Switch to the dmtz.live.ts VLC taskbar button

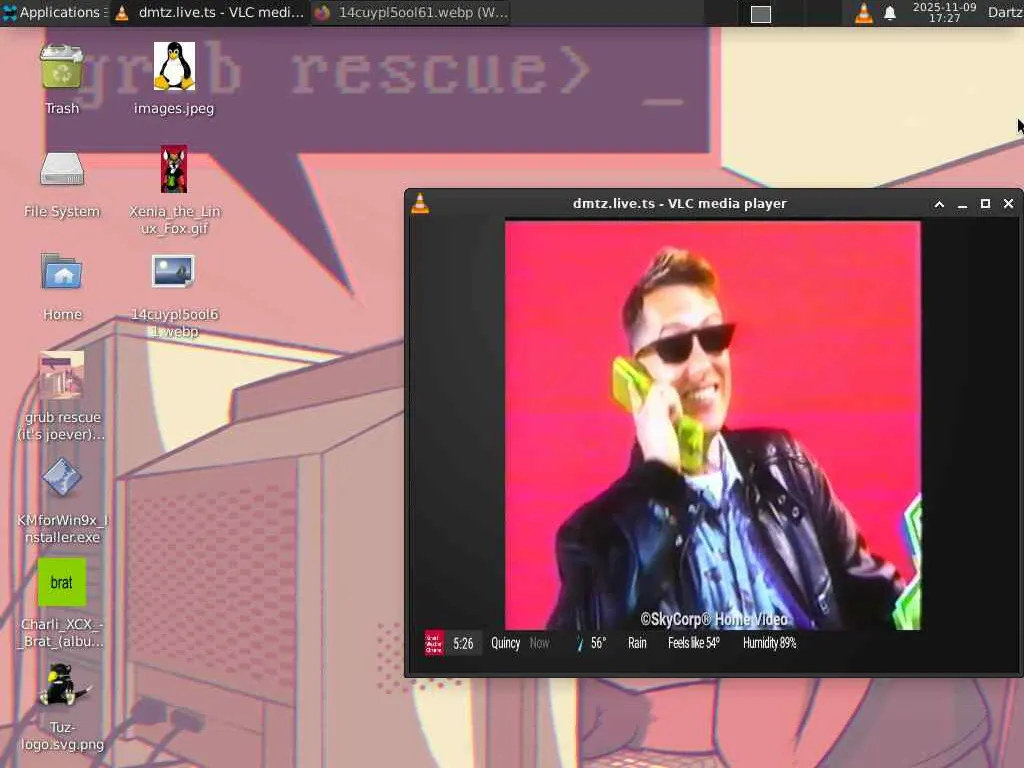coord(210,12)
